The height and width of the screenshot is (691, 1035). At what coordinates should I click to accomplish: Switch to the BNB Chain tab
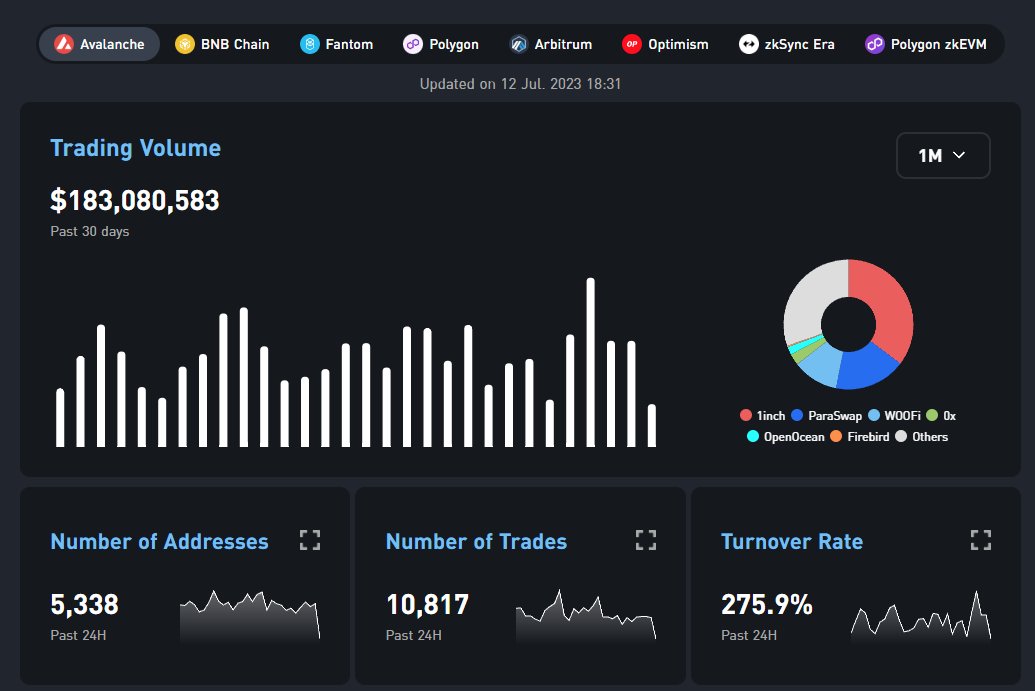point(221,43)
